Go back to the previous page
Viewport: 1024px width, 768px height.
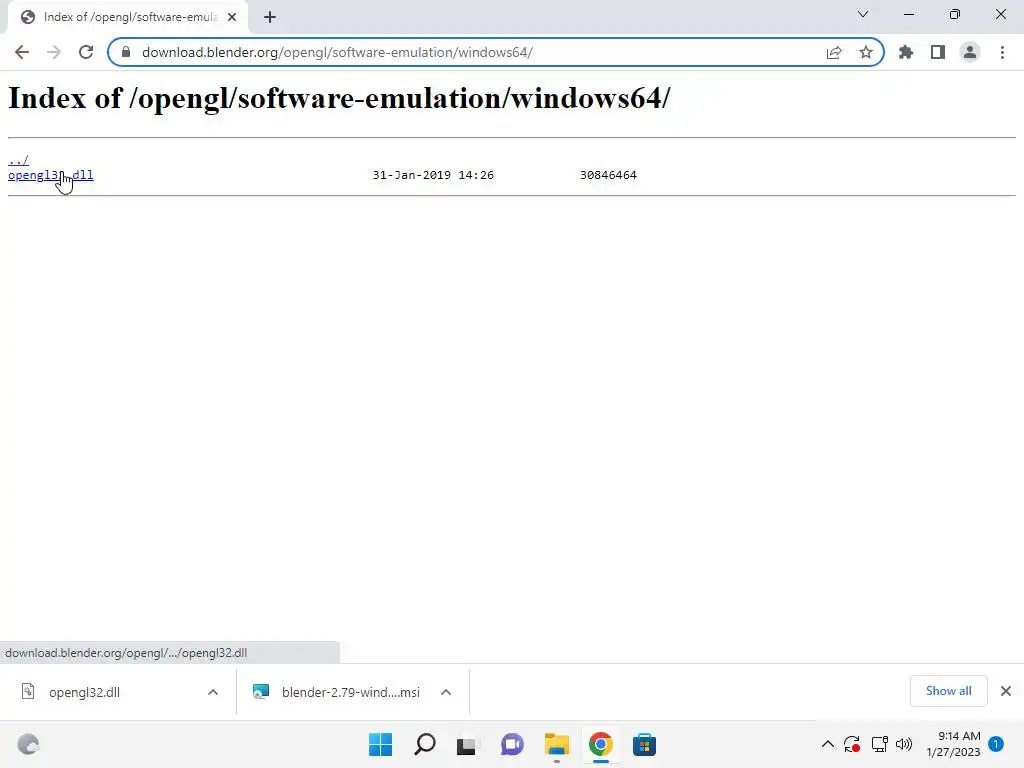[22, 52]
